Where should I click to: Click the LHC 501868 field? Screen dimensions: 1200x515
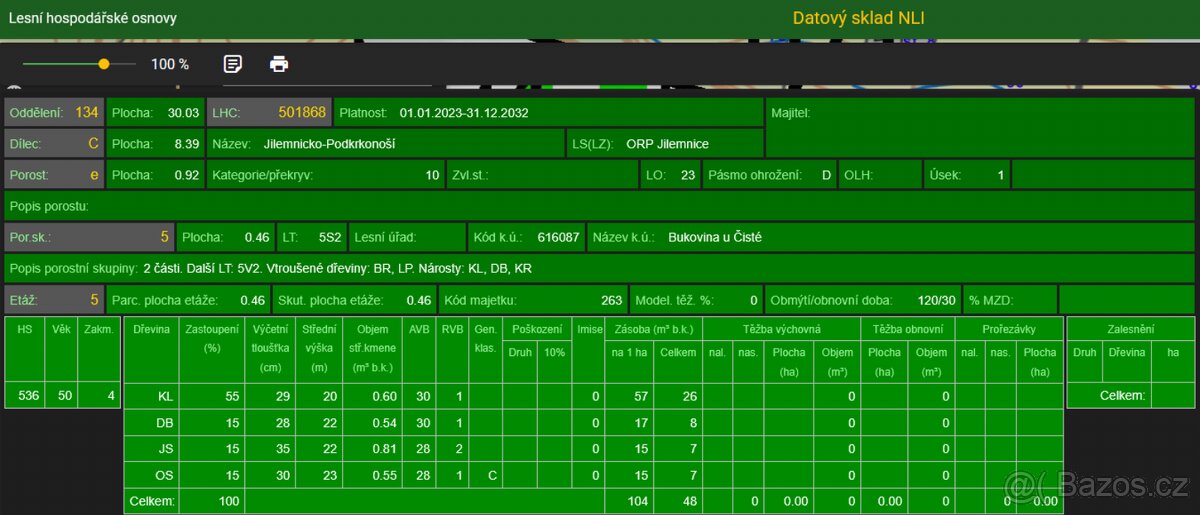[x=268, y=113]
